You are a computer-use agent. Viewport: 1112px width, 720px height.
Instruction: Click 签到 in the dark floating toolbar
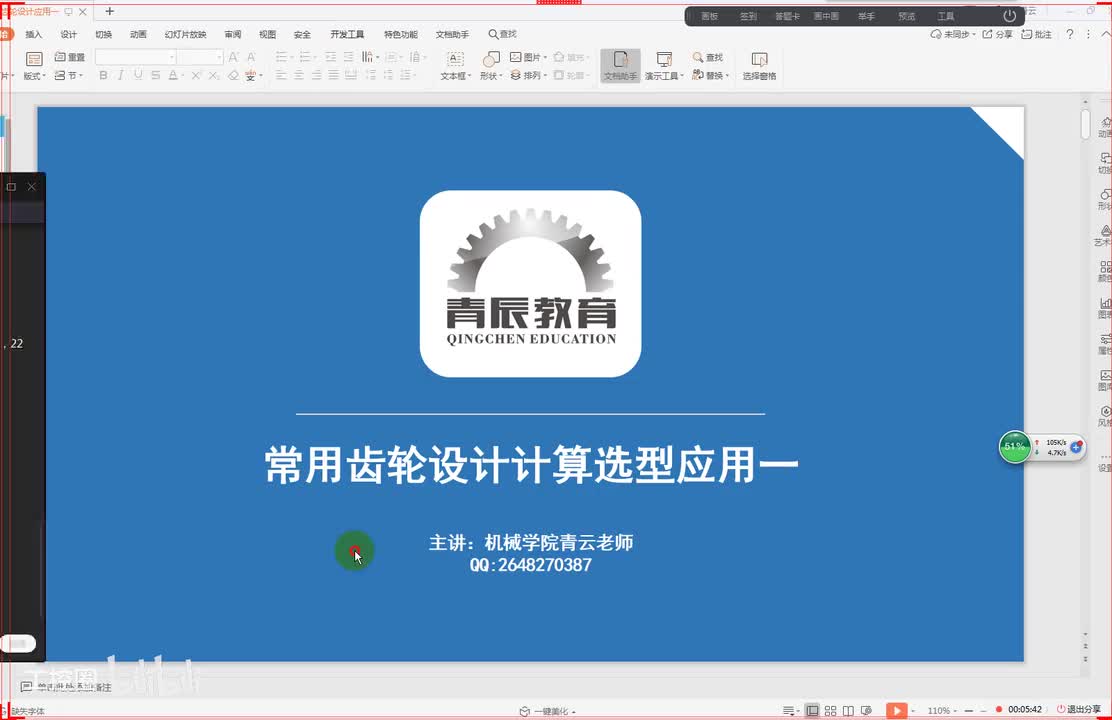click(x=748, y=16)
